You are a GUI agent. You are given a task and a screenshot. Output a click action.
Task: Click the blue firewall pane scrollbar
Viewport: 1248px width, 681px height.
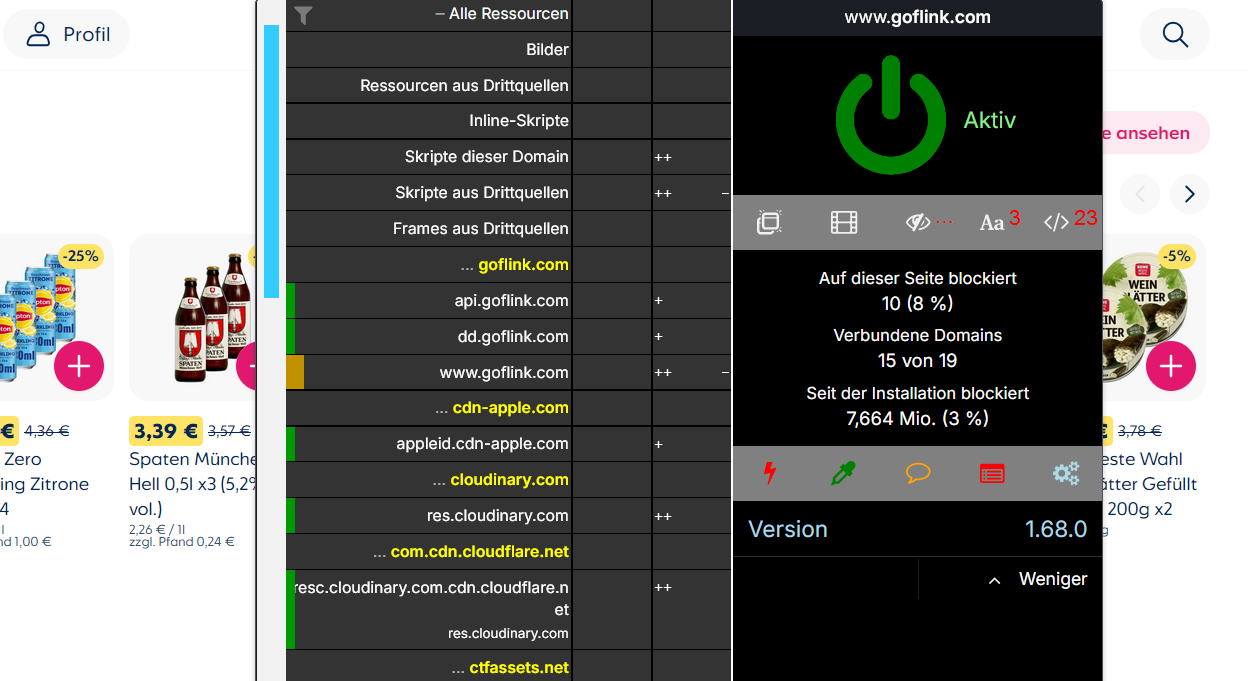(271, 161)
